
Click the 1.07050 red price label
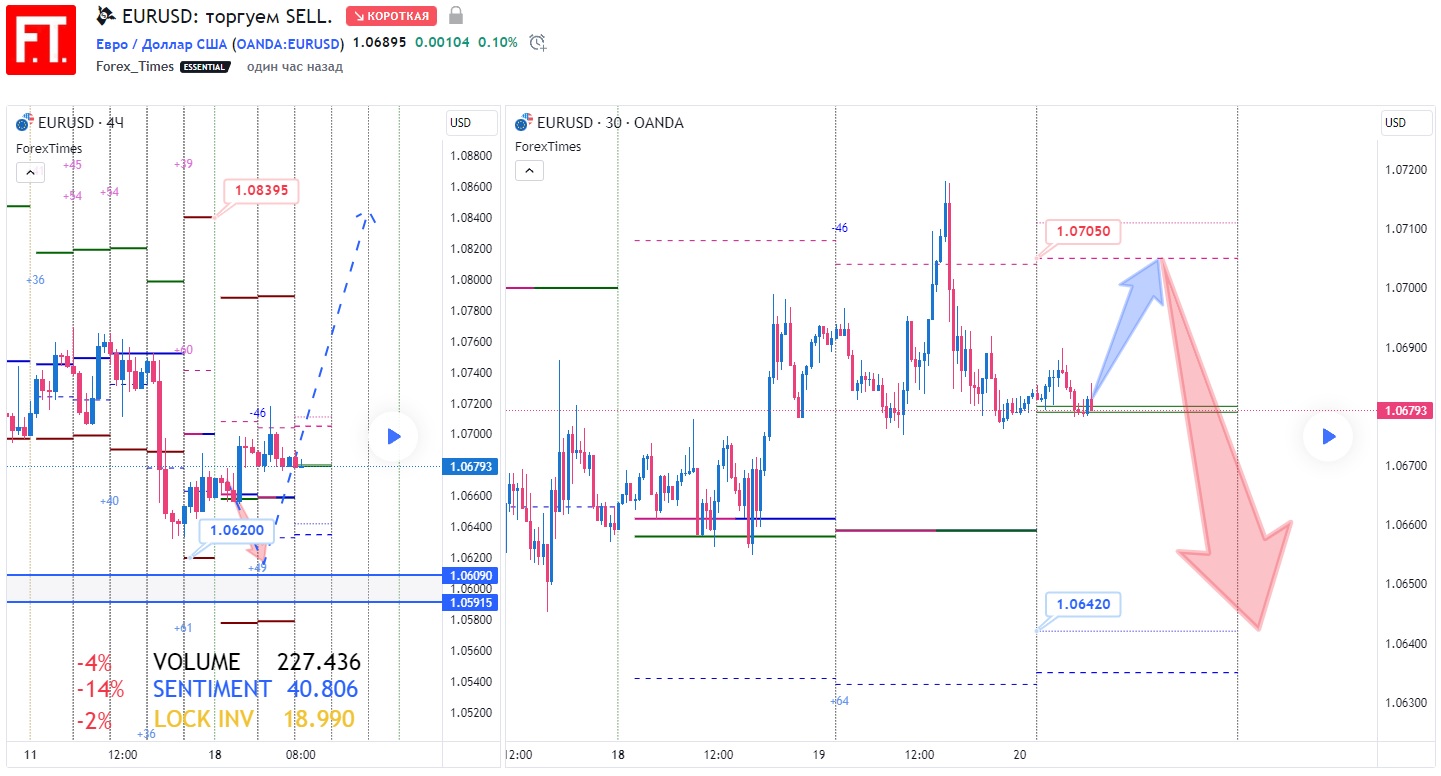tap(1083, 232)
